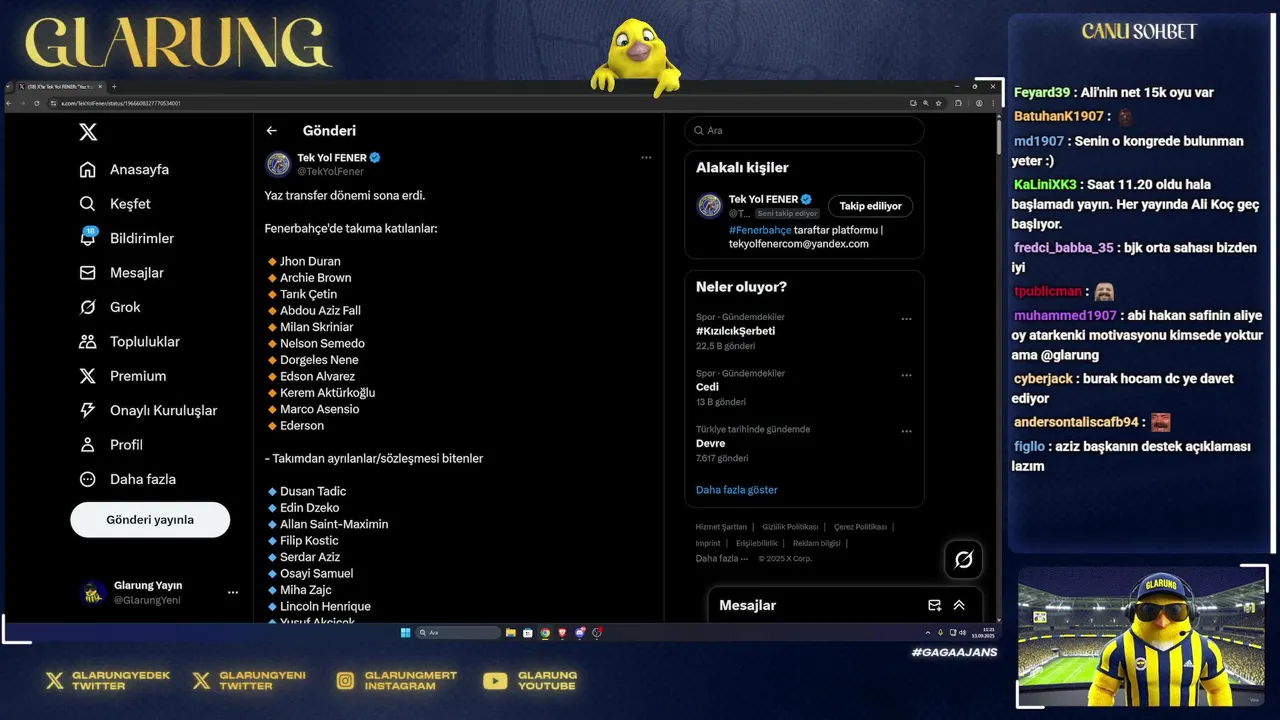Click the floating Grok button
The height and width of the screenshot is (720, 1280).
963,560
